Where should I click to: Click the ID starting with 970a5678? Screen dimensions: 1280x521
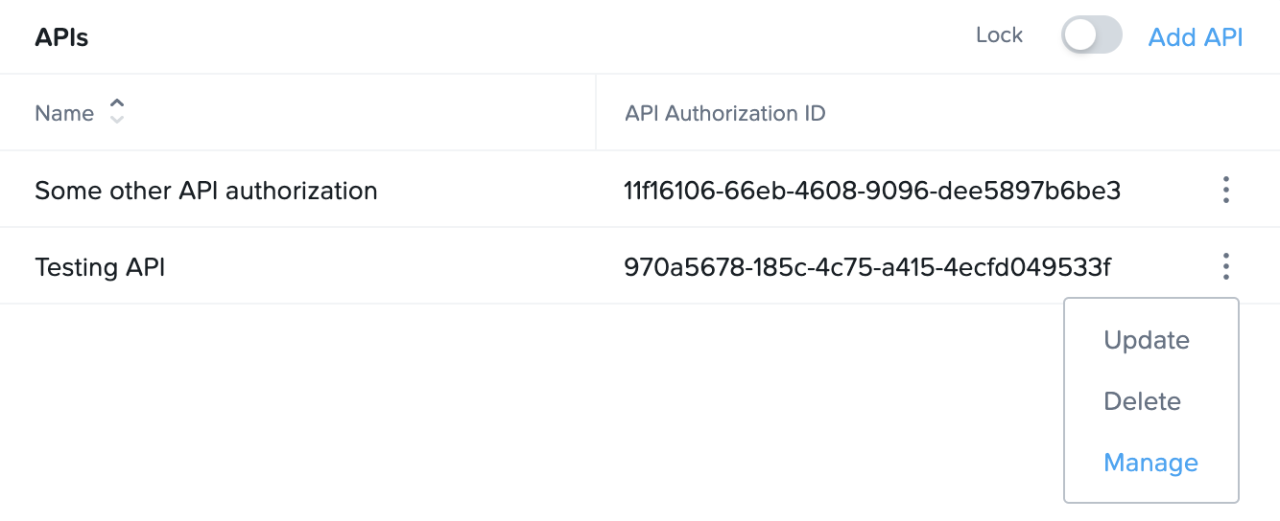point(867,267)
